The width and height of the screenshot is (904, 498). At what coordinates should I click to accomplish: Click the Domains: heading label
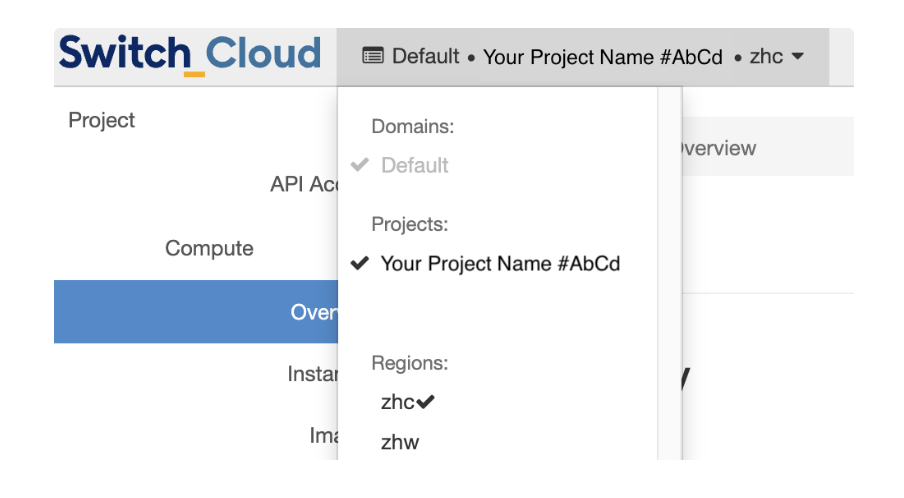(413, 126)
